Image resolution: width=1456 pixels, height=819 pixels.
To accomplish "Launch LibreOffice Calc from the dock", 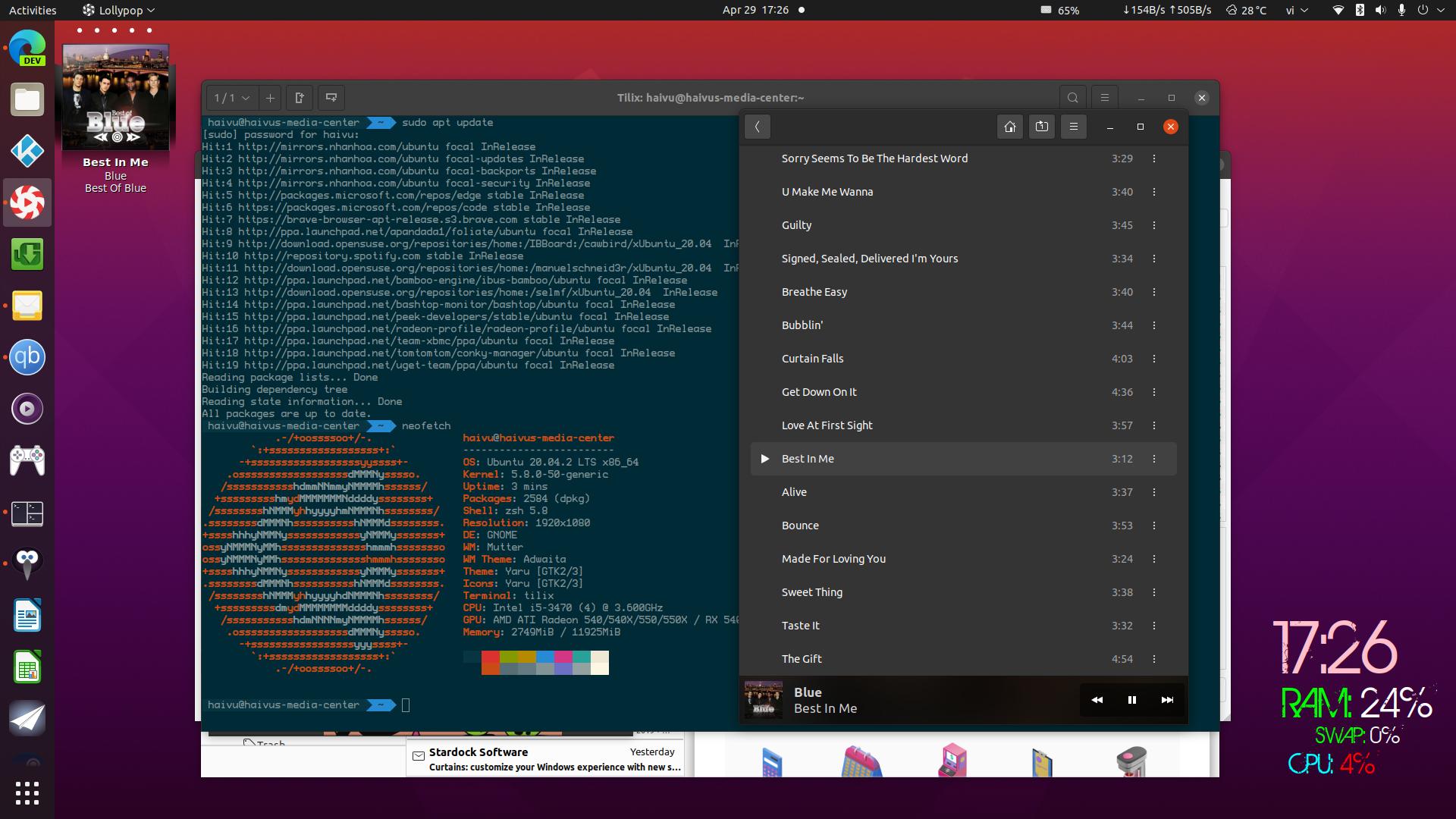I will tap(27, 667).
